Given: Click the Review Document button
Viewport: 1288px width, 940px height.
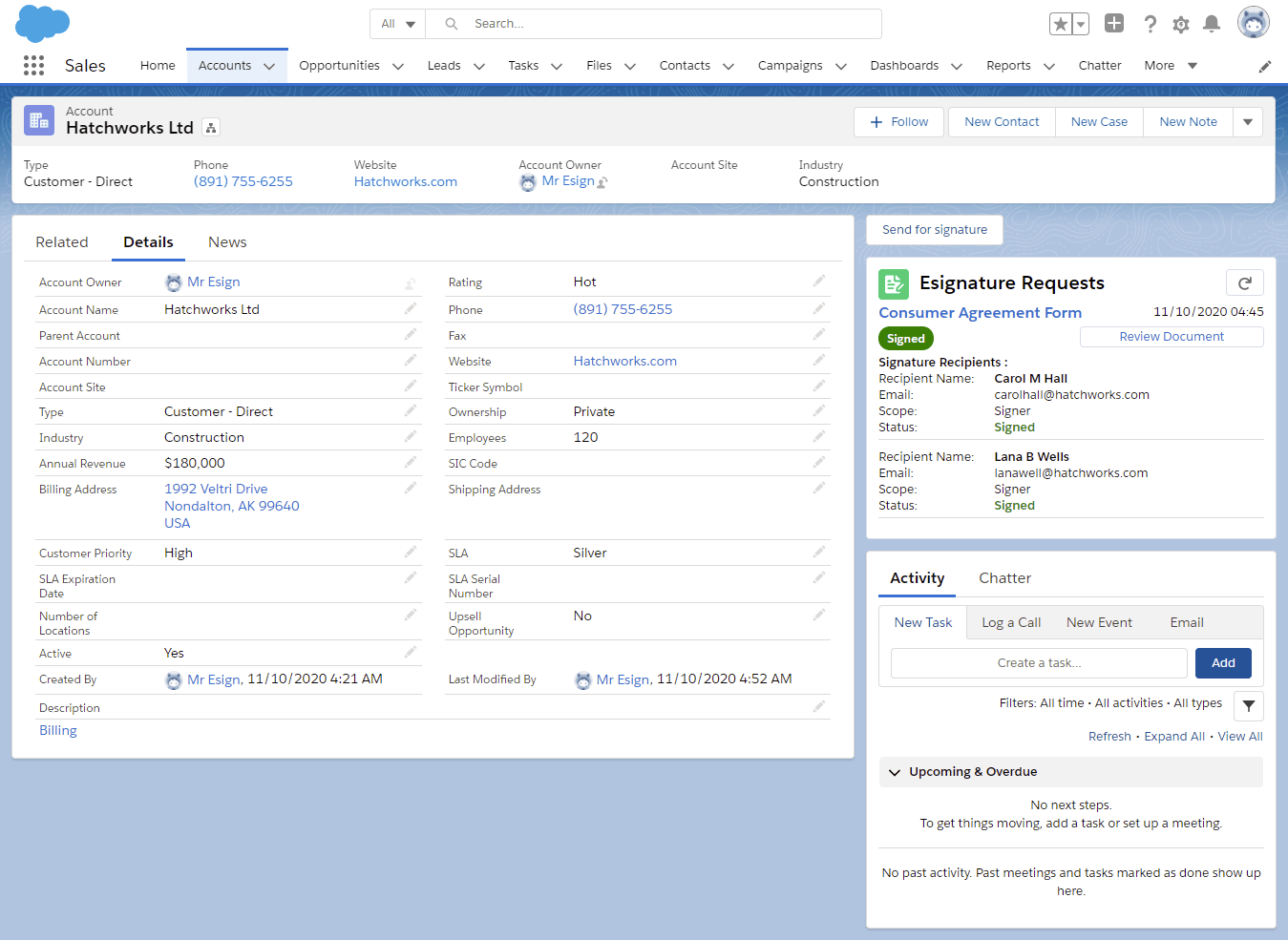Looking at the screenshot, I should coord(1172,337).
